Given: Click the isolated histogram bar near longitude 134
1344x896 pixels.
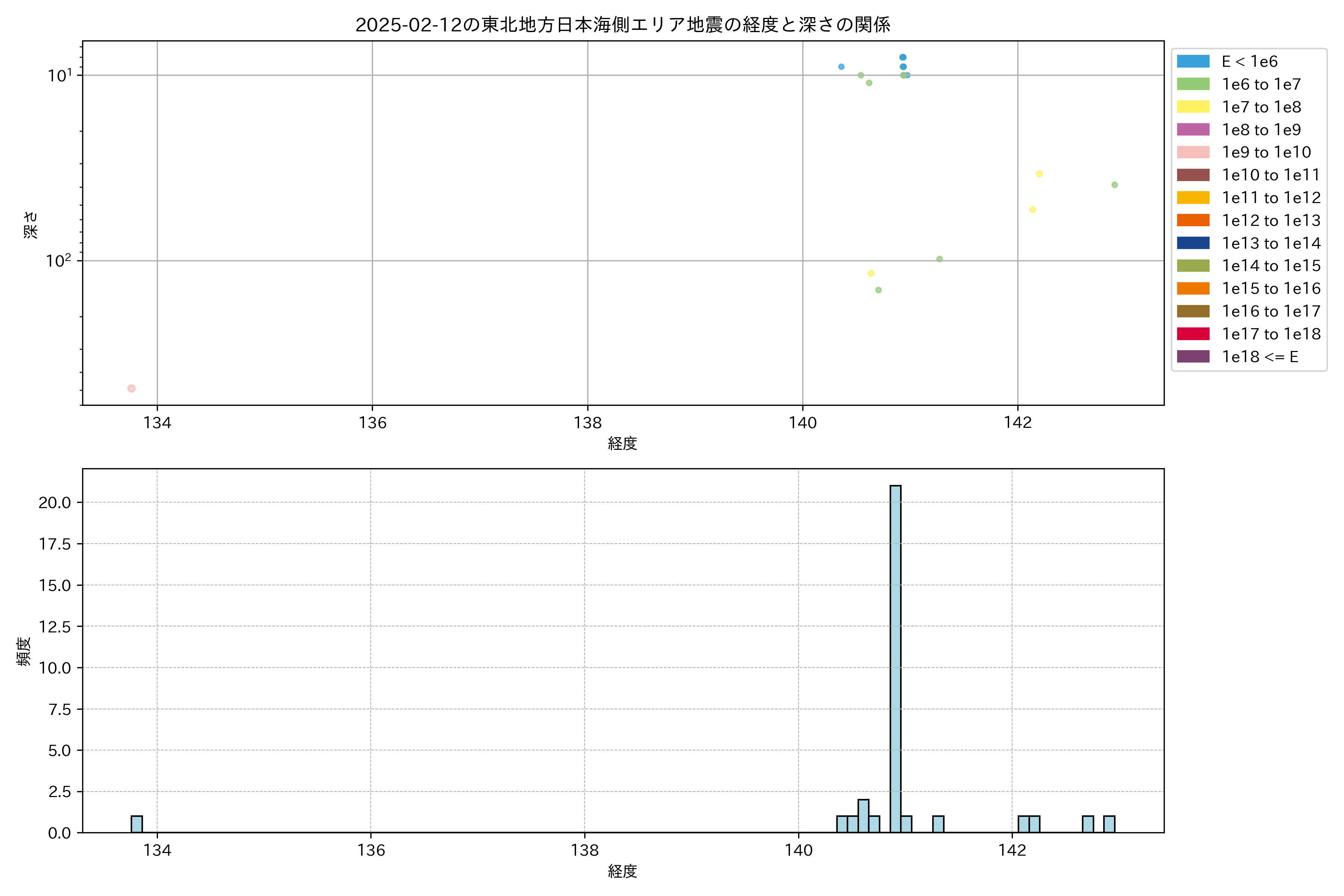Looking at the screenshot, I should [137, 824].
